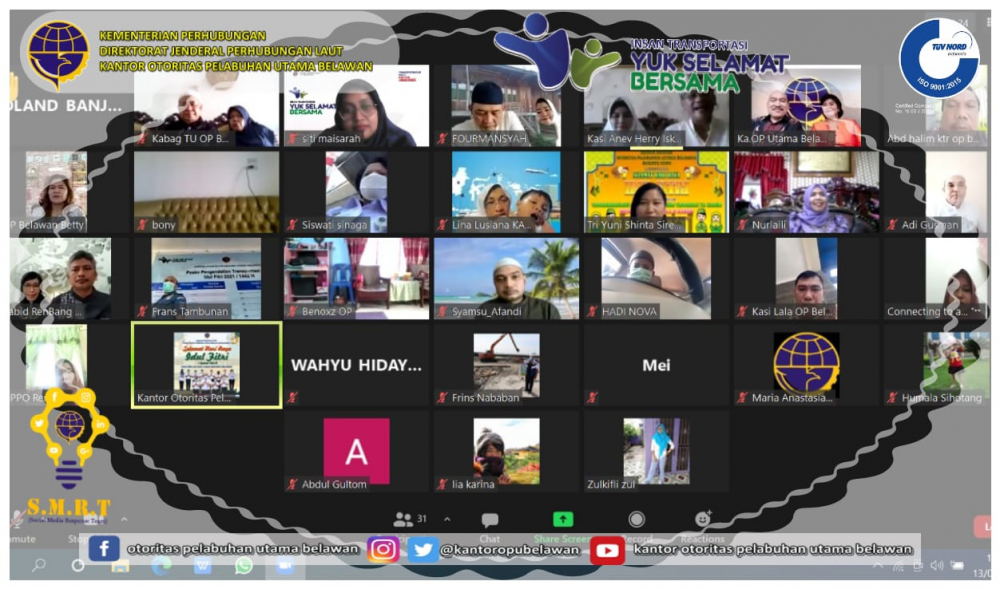Click the Cortana circle in taskbar
Viewport: 1000px width, 589px height.
pos(78,565)
